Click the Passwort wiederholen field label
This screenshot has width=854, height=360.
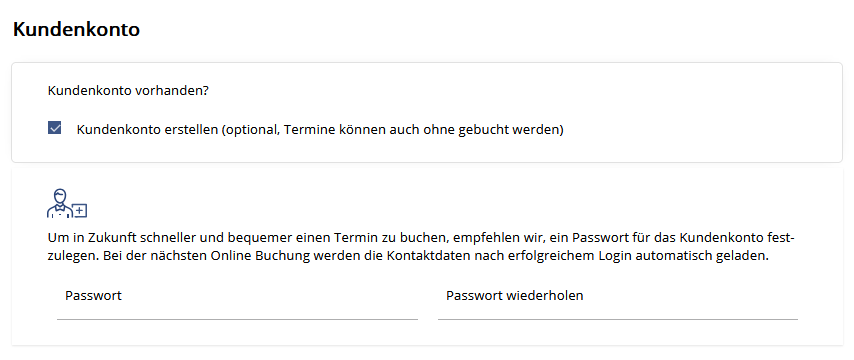pos(515,295)
